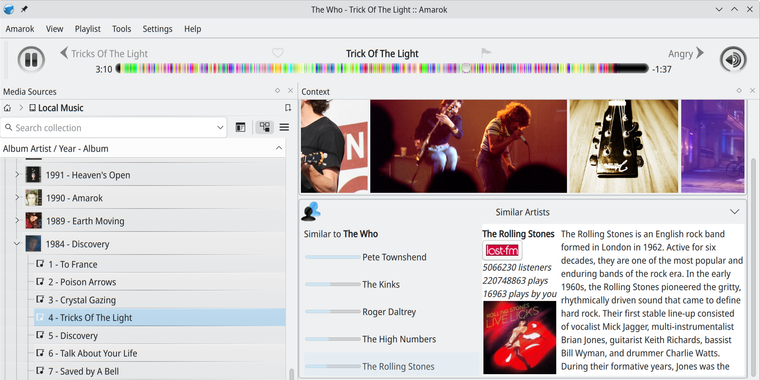Toggle the pin window icon
760x380 pixels.
pyautogui.click(x=24, y=9)
